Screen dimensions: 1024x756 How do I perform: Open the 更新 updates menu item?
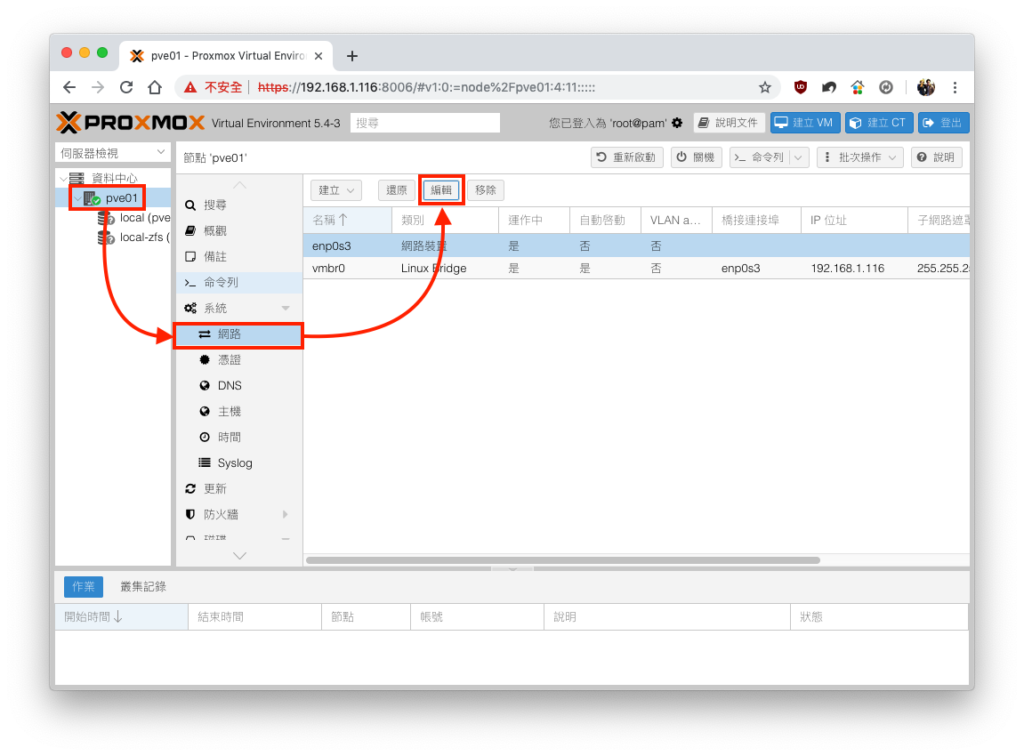click(239, 489)
